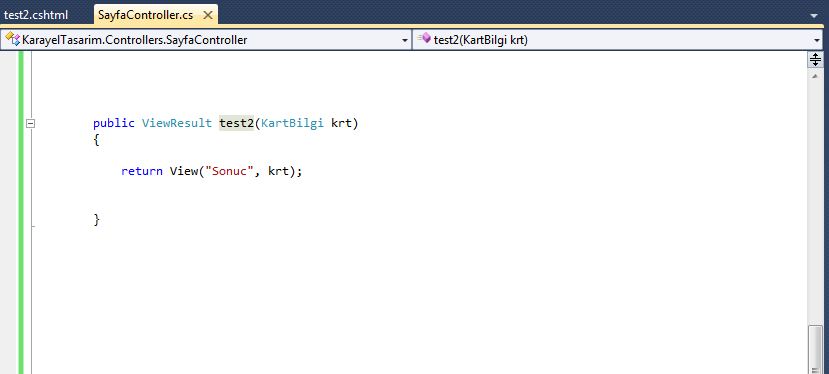Click the vertical scrollbar up arrow
Image resolution: width=829 pixels, height=374 pixels.
click(815, 76)
